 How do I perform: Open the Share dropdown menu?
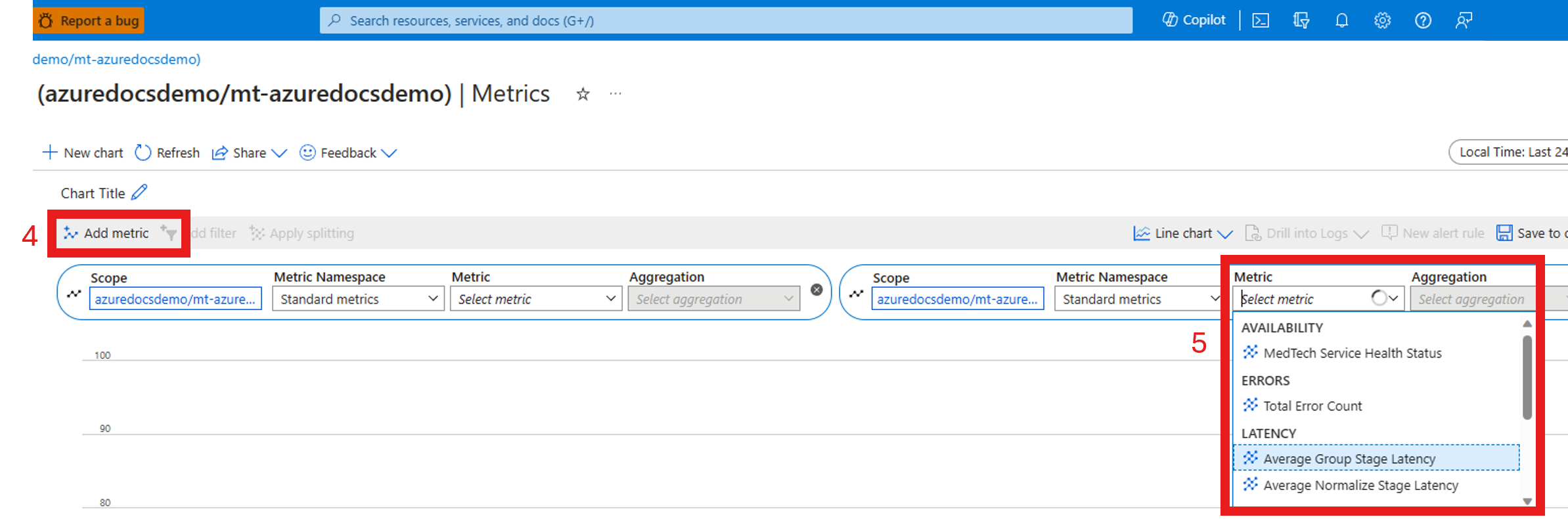pyautogui.click(x=249, y=153)
